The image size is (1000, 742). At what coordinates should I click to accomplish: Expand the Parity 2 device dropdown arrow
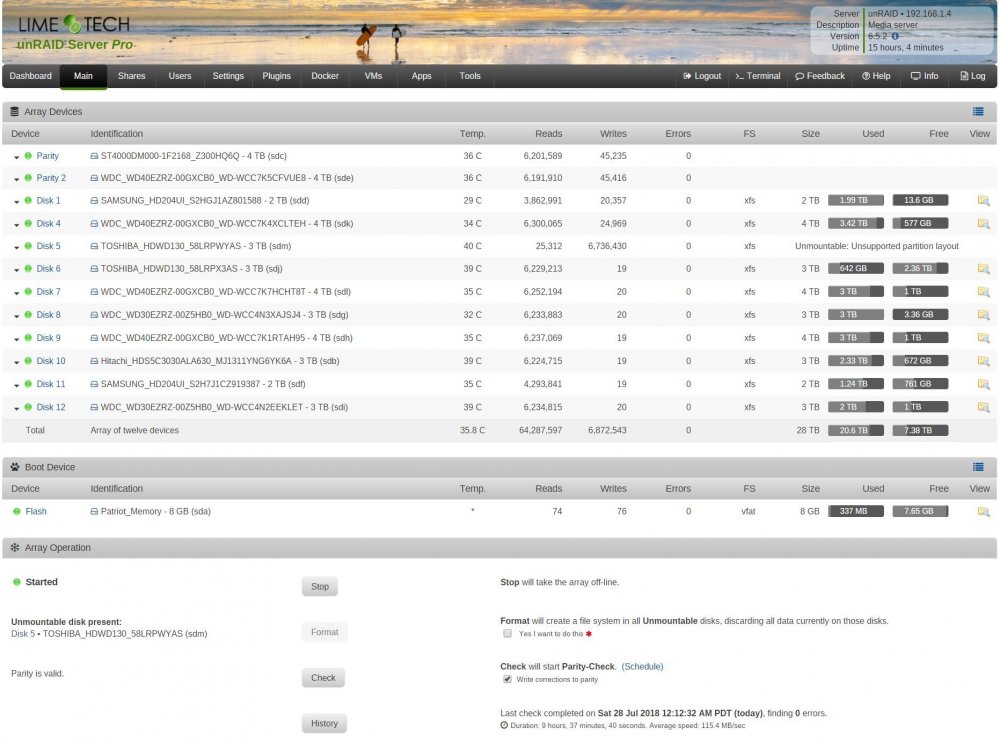(17, 179)
